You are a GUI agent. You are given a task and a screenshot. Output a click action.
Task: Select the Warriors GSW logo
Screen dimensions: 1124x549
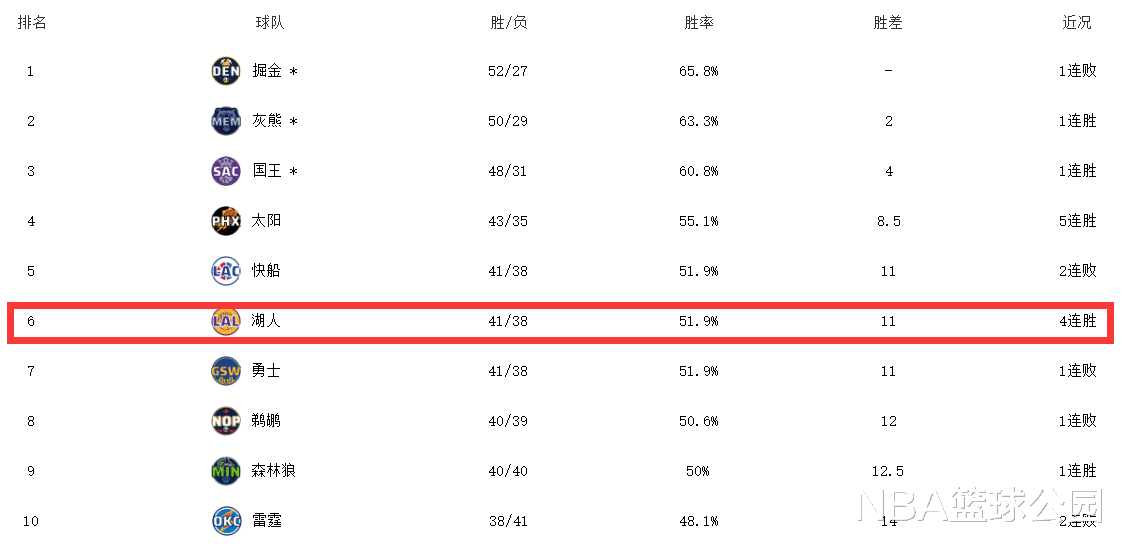tap(226, 371)
